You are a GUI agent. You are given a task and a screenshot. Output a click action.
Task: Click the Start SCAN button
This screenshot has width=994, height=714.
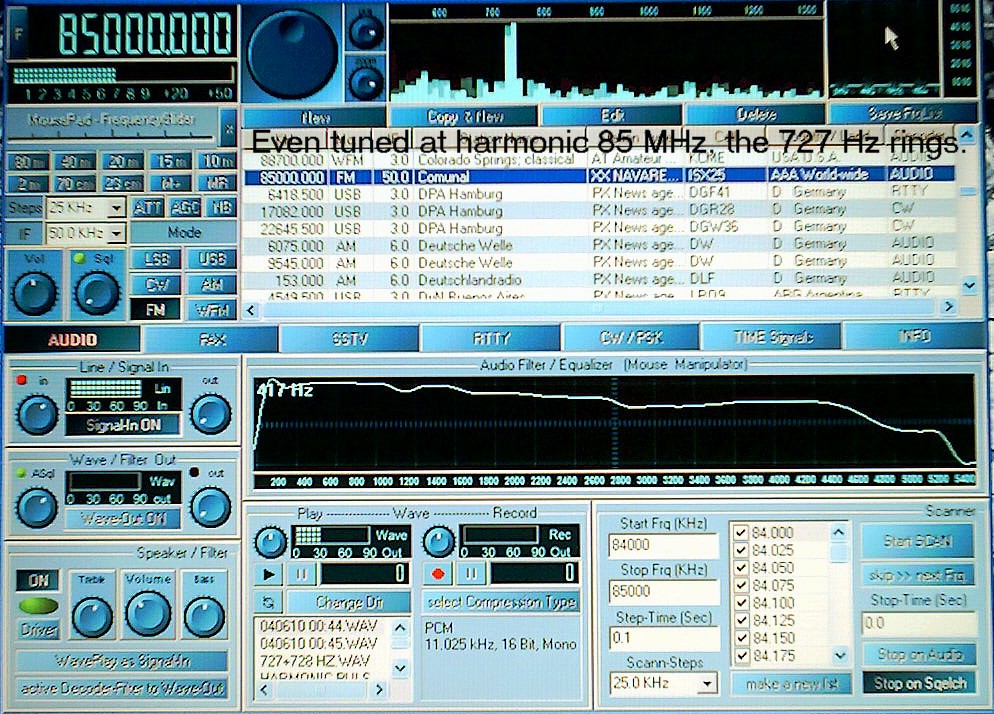pyautogui.click(x=916, y=541)
